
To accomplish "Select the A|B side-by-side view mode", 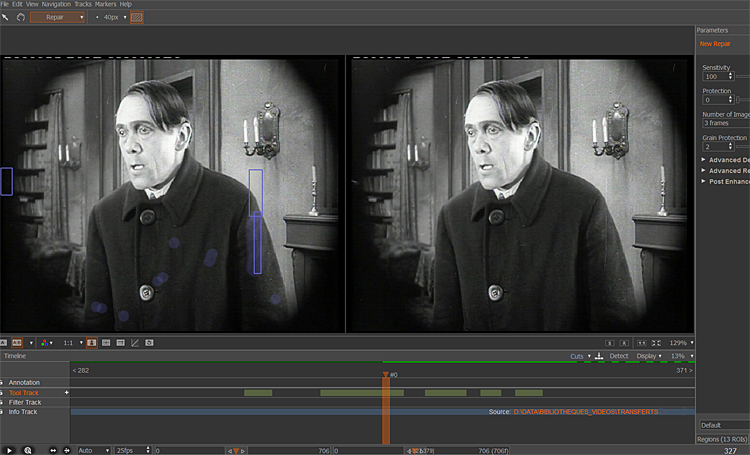I will tap(17, 343).
